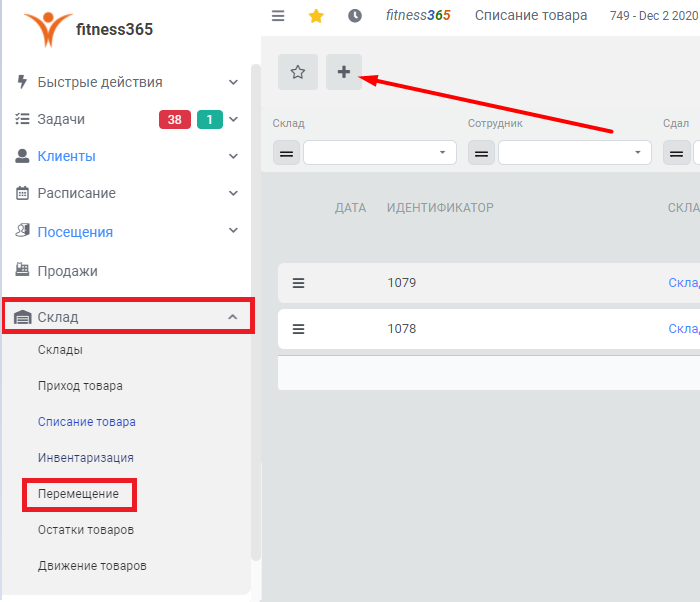Expand the Посещения chevron
Screen dimensions: 700x602
click(x=233, y=230)
